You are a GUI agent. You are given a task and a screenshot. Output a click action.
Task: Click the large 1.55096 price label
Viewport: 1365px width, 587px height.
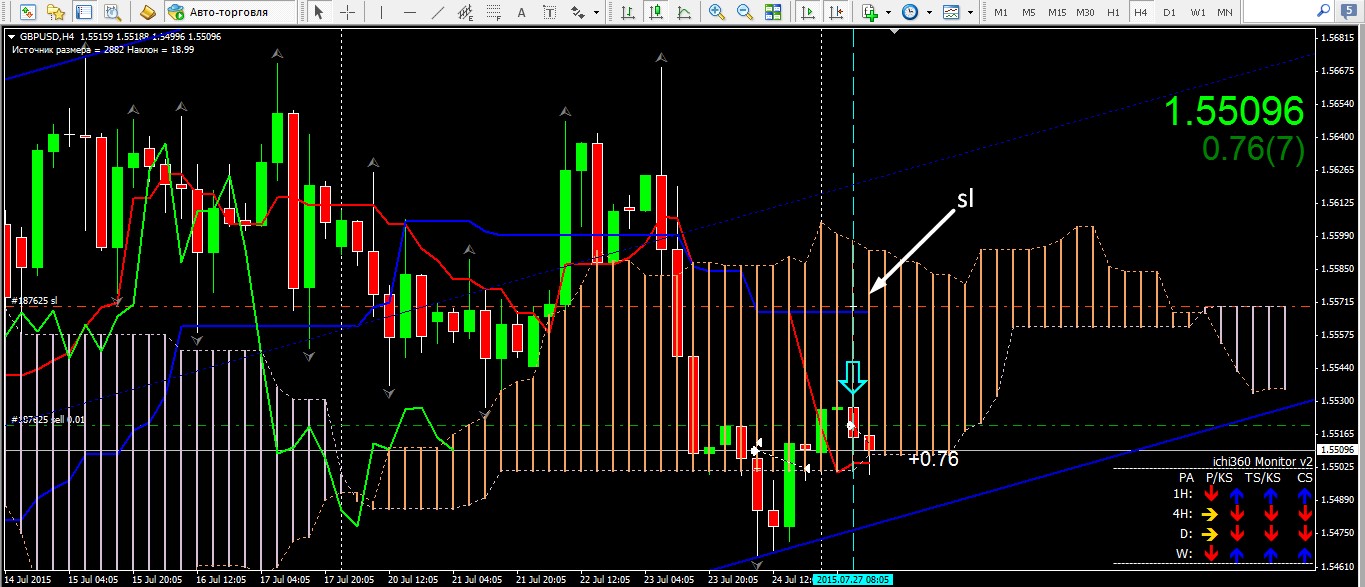1235,112
